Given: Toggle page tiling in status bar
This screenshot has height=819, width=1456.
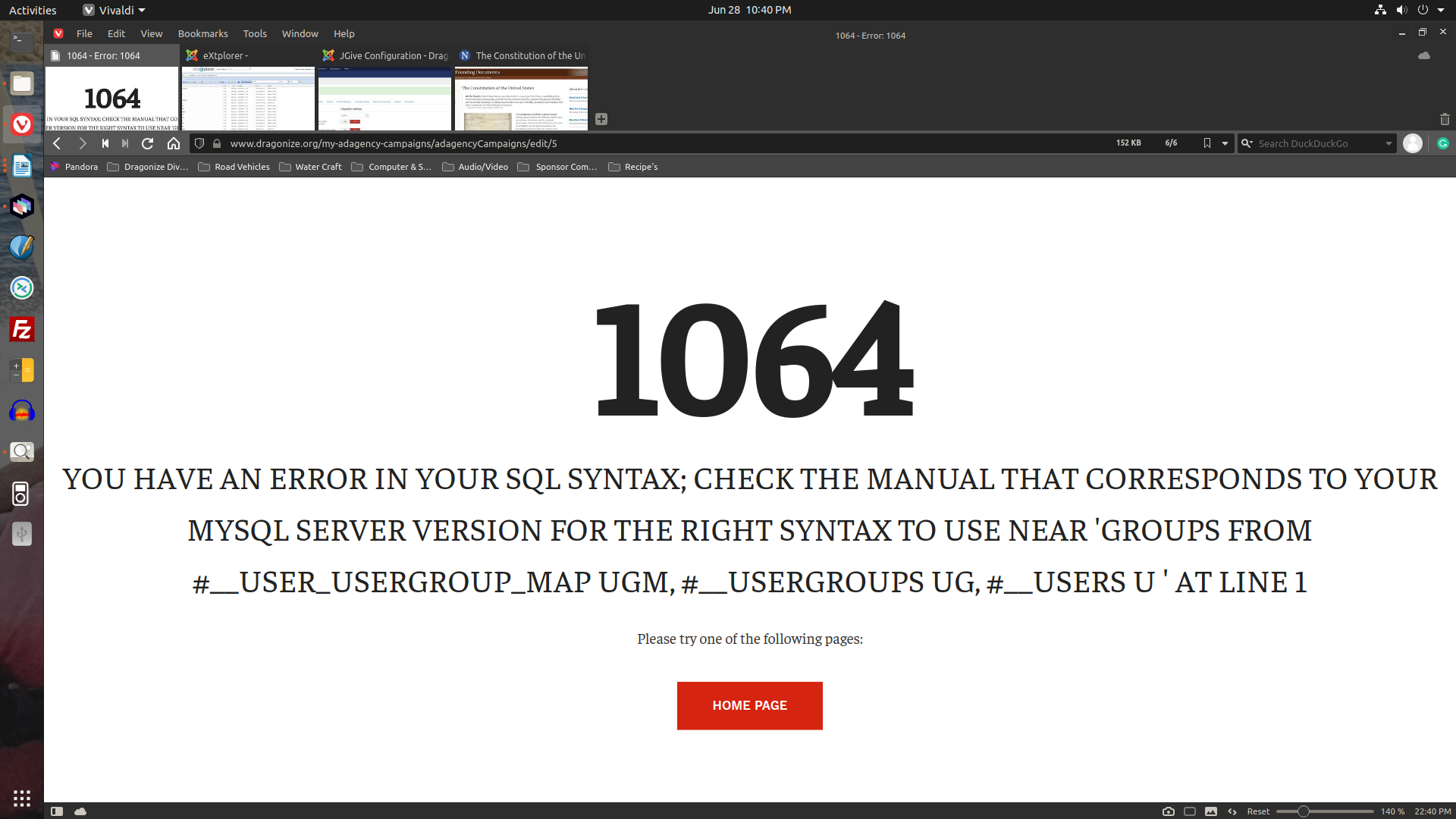Looking at the screenshot, I should tap(1190, 811).
